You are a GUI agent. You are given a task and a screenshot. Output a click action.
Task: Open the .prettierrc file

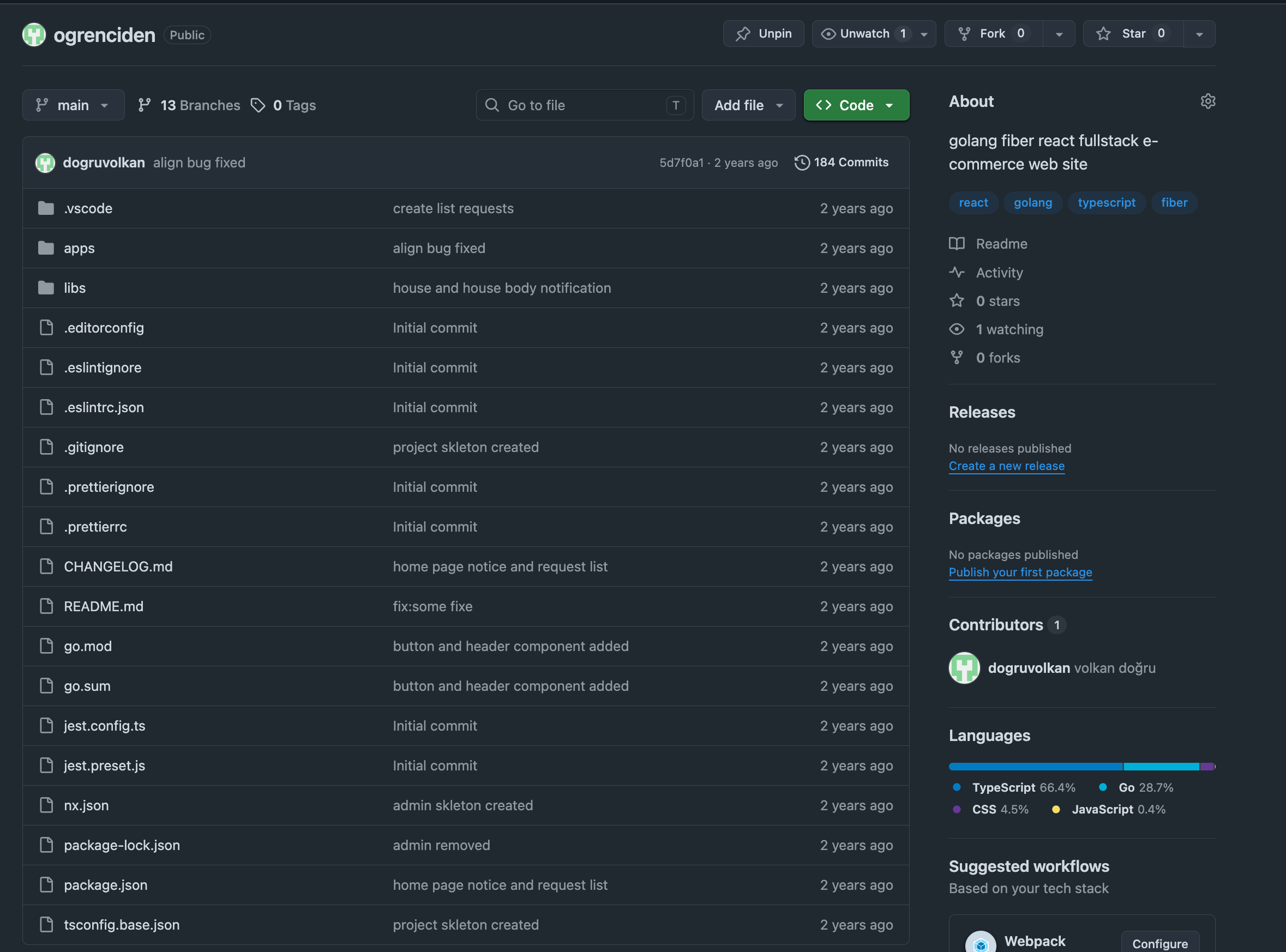(x=95, y=526)
